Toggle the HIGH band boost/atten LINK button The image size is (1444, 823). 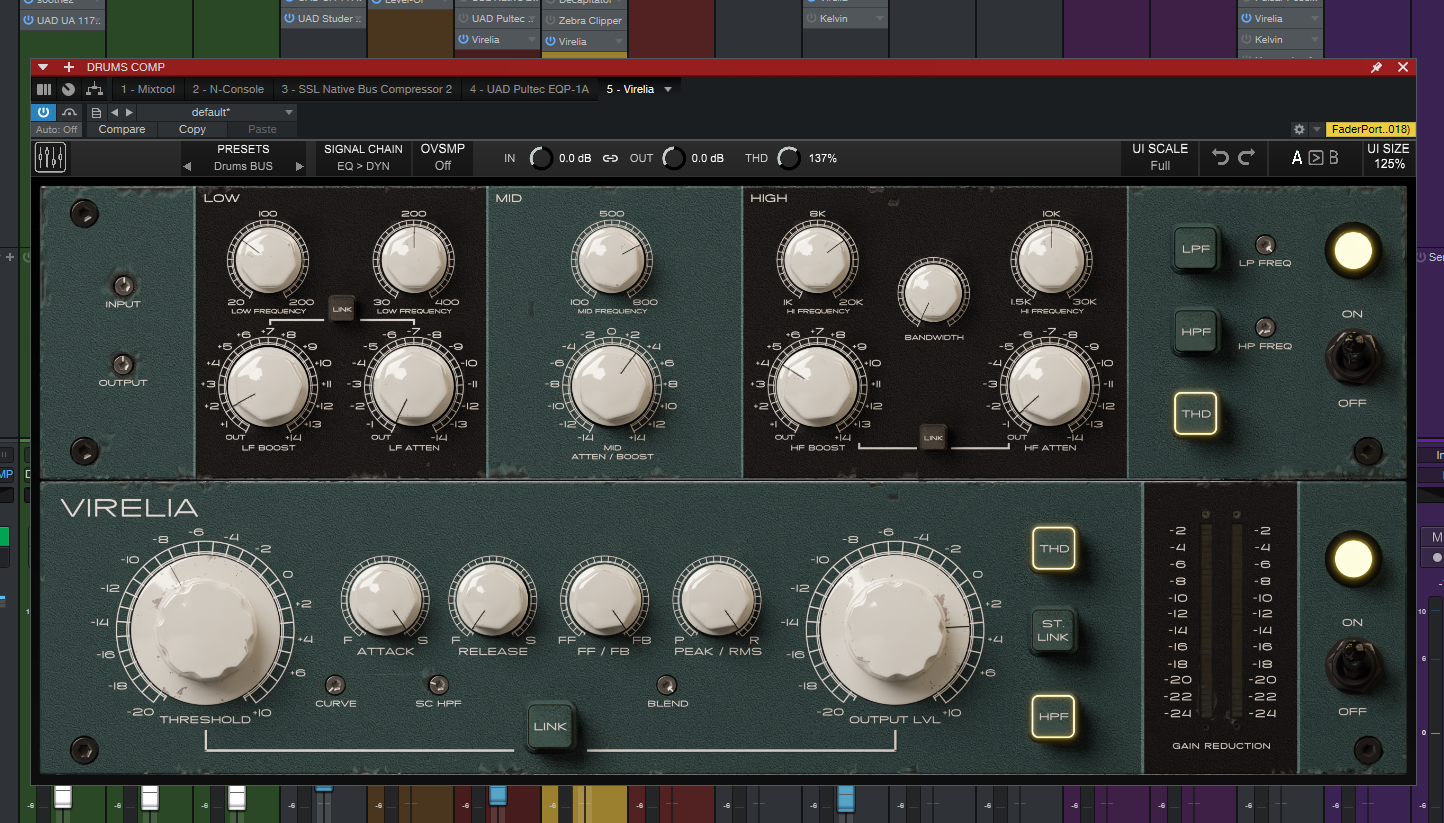point(934,437)
